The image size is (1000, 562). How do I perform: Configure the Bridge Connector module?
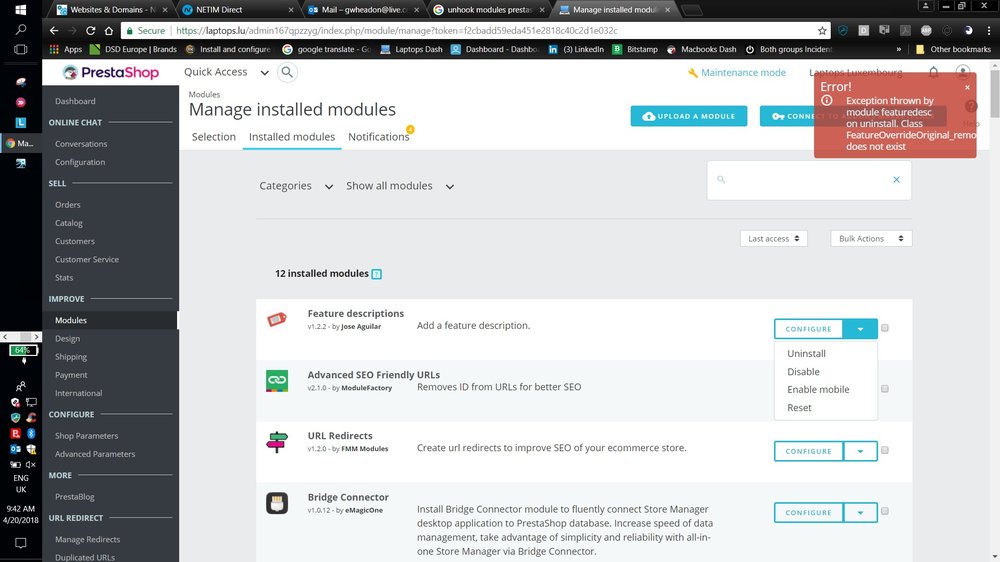(808, 513)
